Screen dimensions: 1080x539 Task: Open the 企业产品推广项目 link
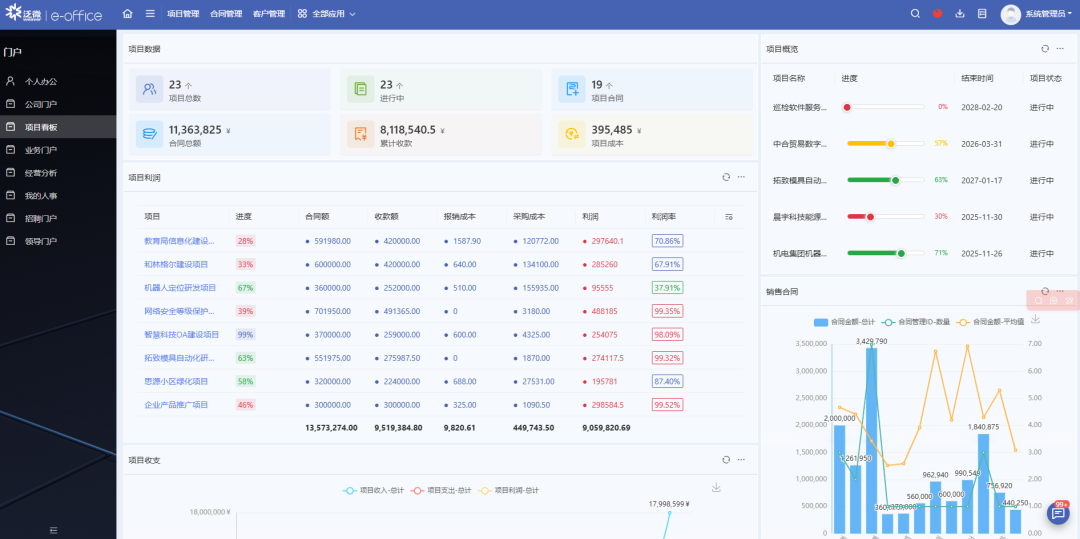pyautogui.click(x=176, y=405)
